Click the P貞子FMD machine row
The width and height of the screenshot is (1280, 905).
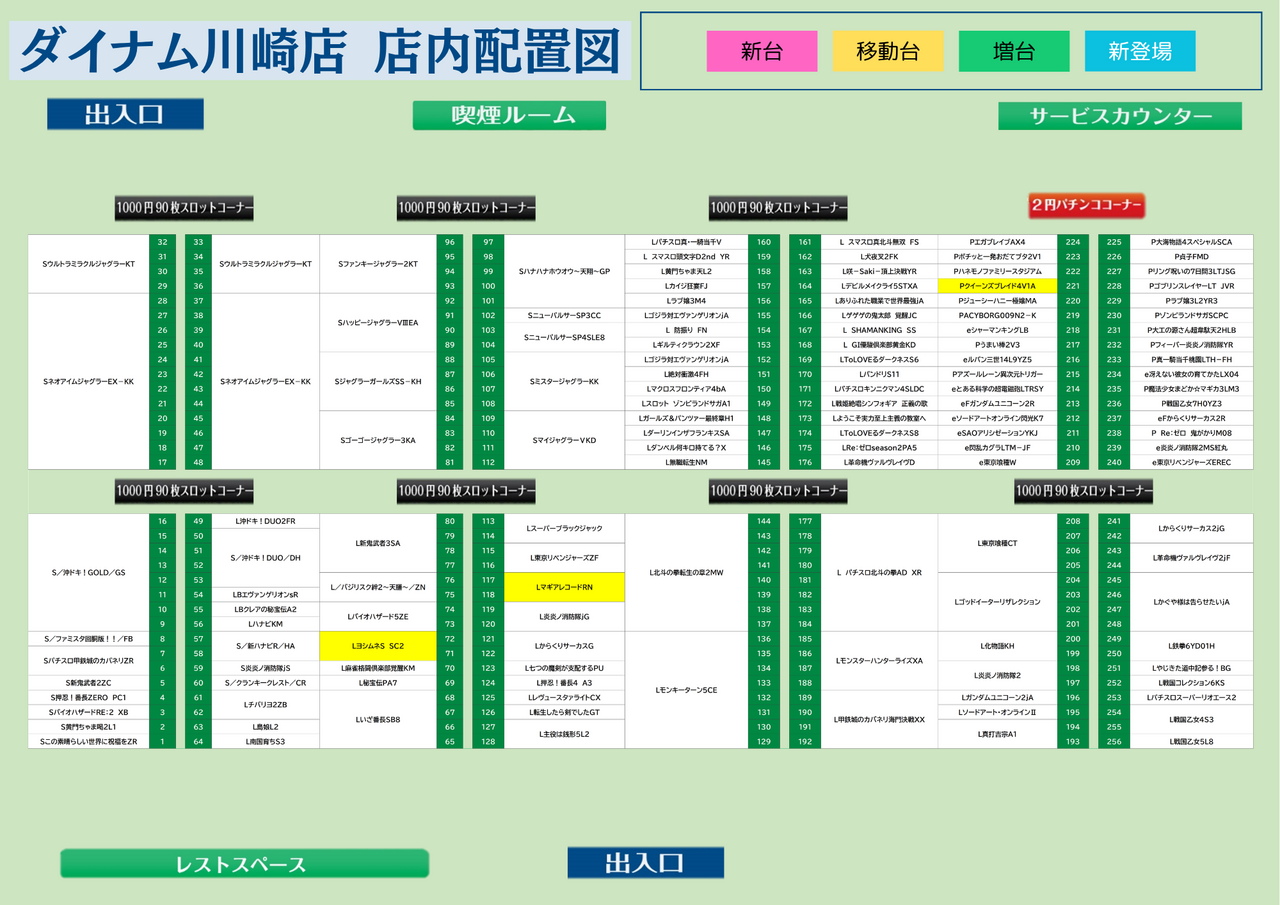[1193, 257]
